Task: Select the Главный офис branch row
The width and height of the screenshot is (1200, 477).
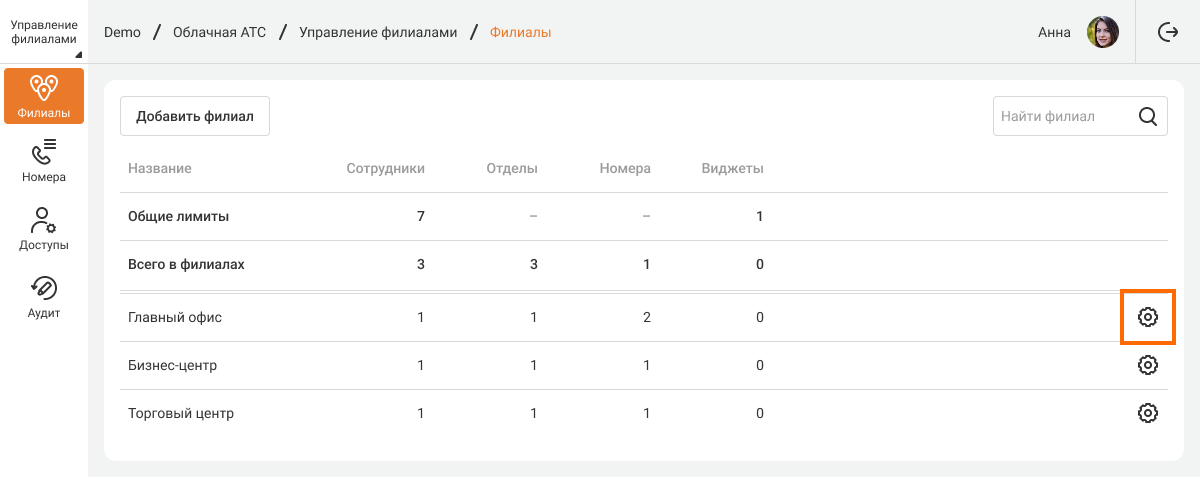Action: tap(175, 317)
